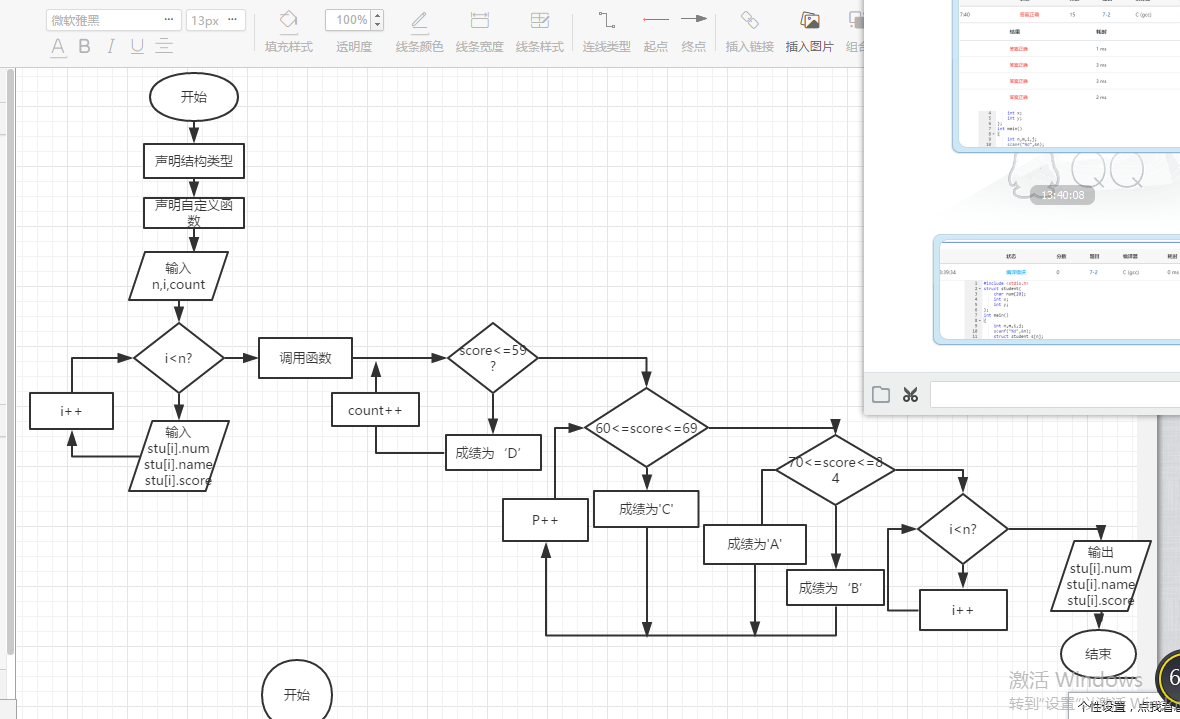The image size is (1180, 719).
Task: Select the 结束 ellipse shape
Action: pos(1099,654)
